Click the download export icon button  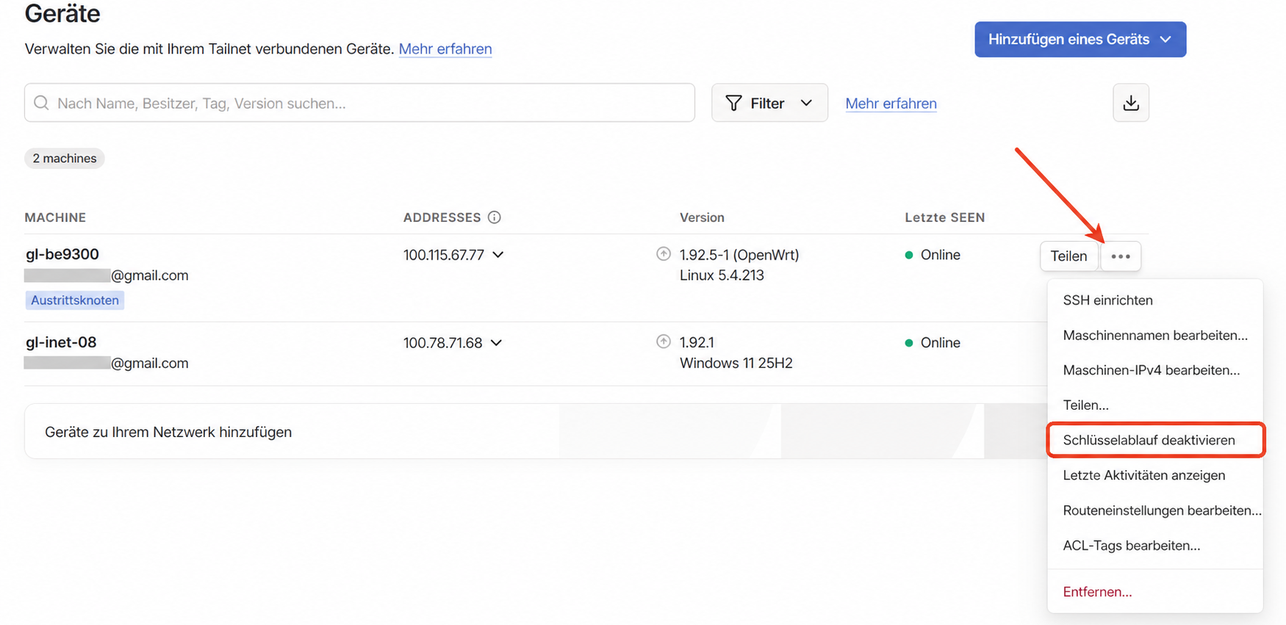1131,103
